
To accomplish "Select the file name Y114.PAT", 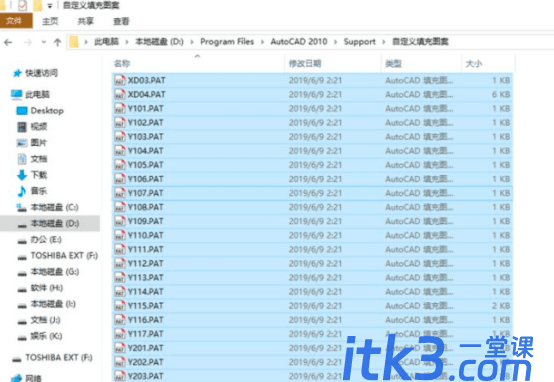I will [146, 292].
